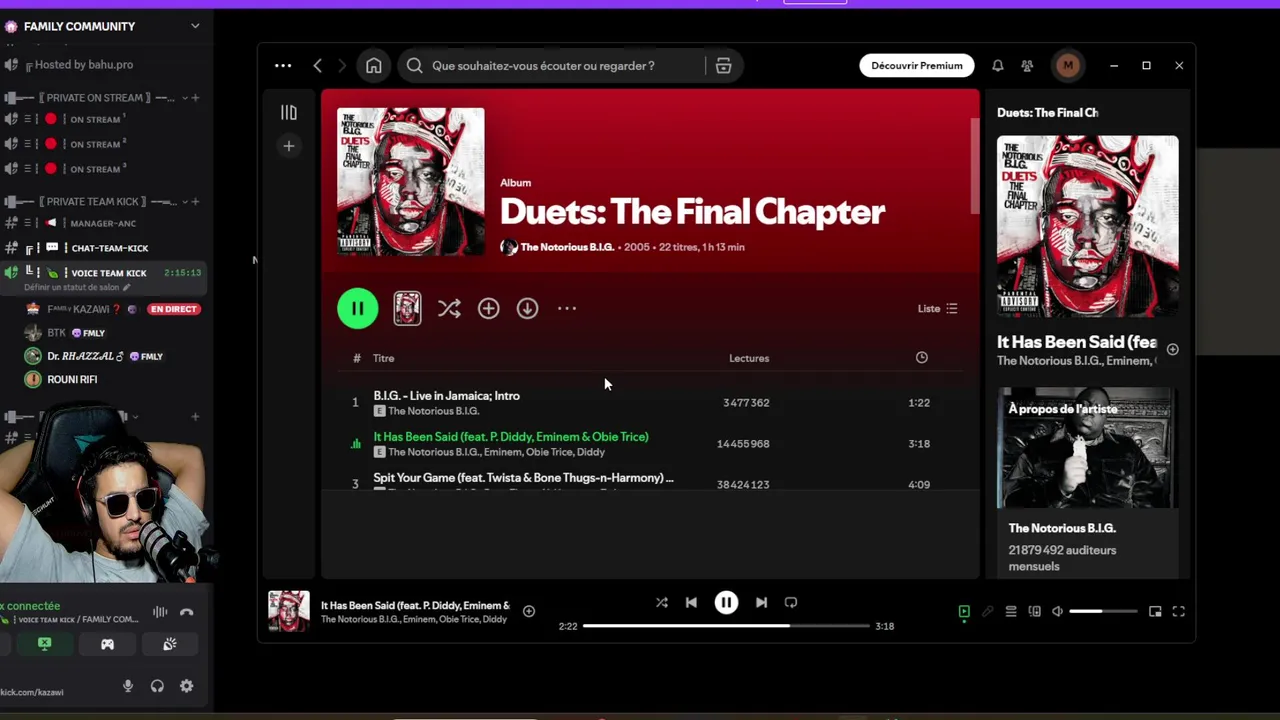
Task: Open Connect to a device icon
Action: tap(1034, 611)
